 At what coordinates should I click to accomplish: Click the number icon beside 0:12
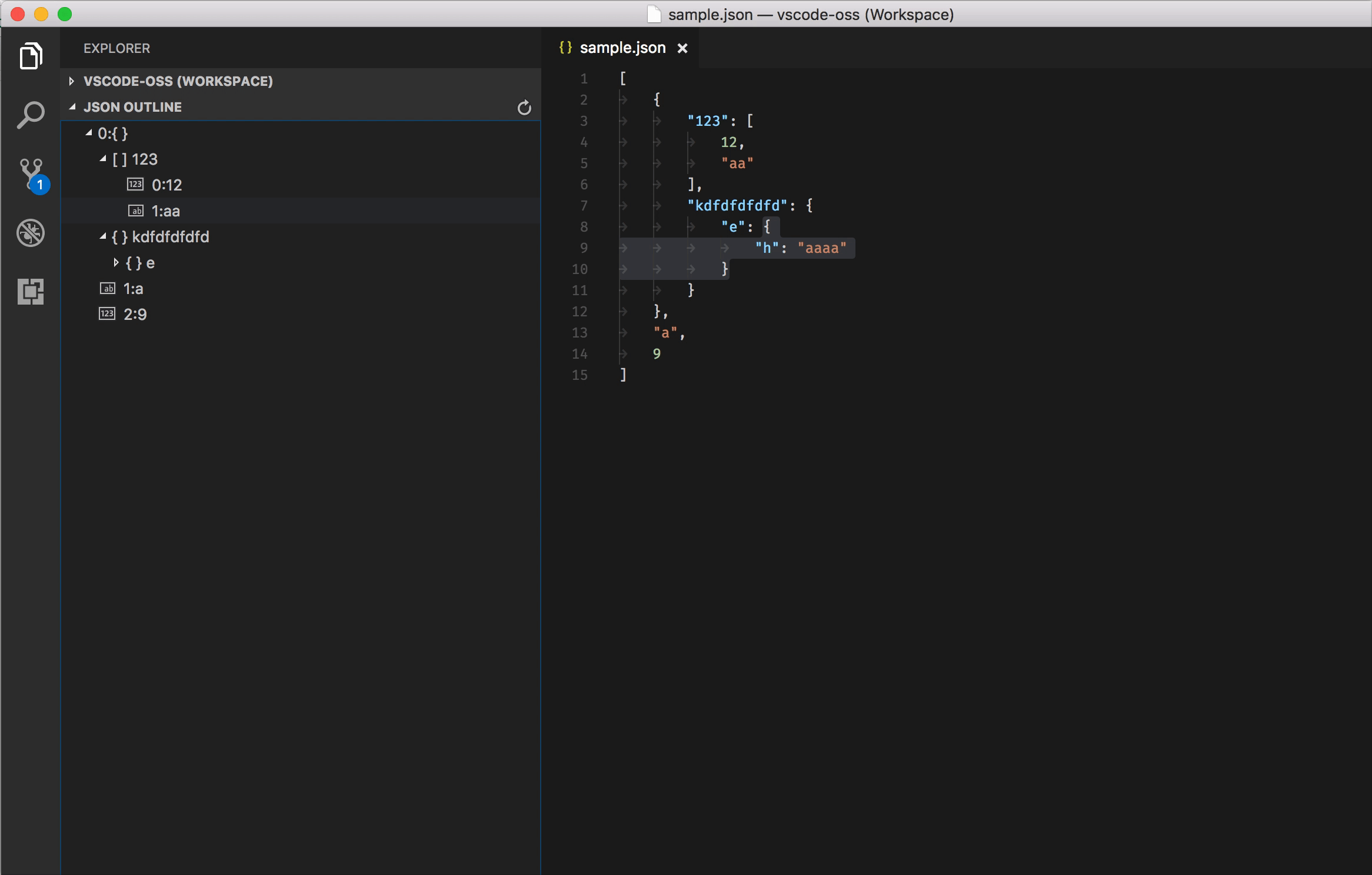(x=135, y=185)
